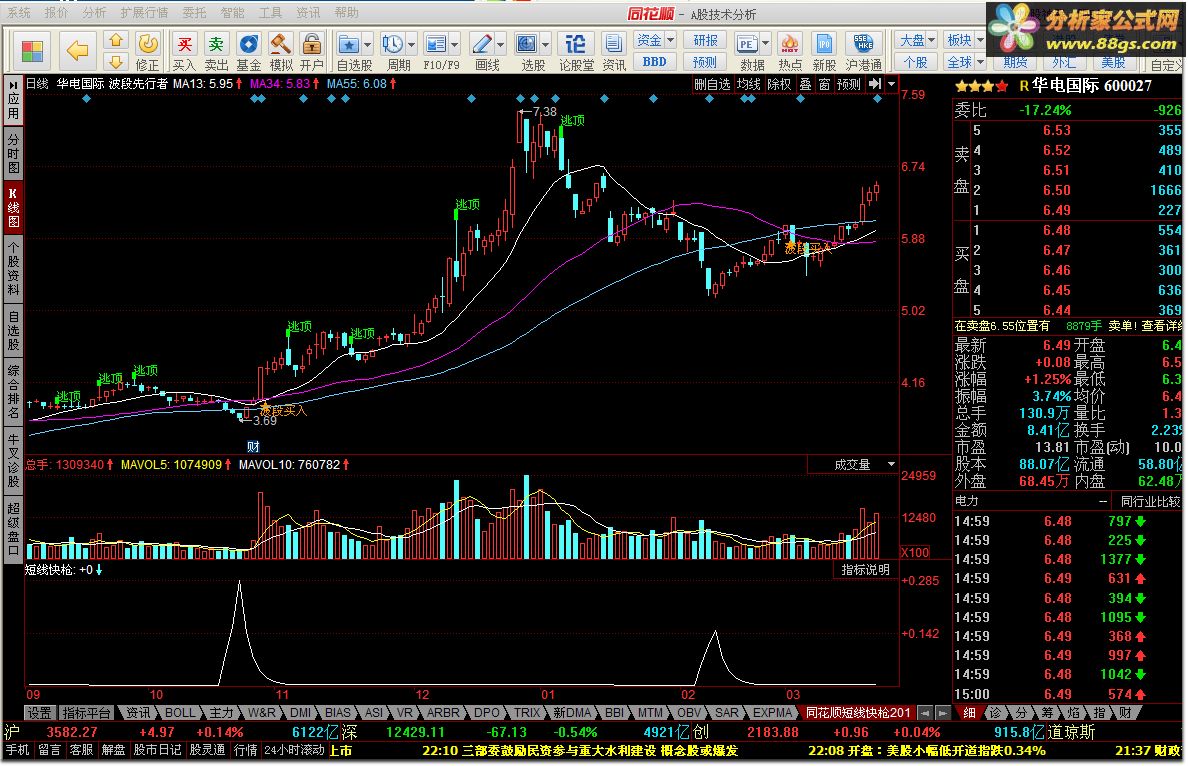Toggle the 窗 window layout option
Screen dimensions: 1188x766
[825, 84]
